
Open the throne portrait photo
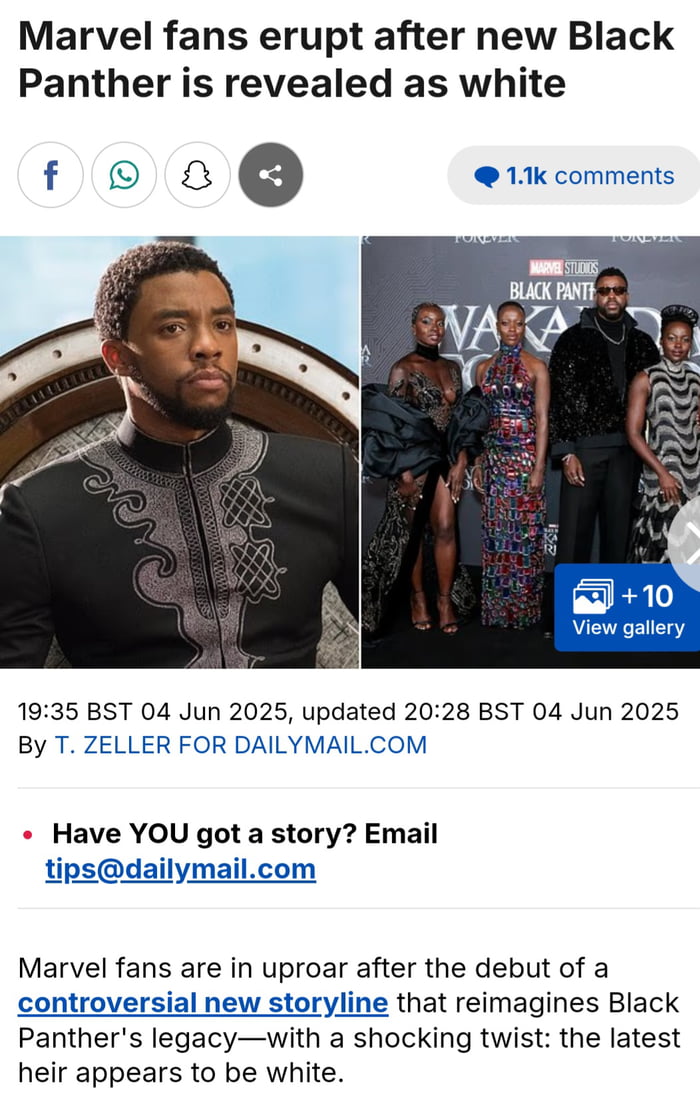click(179, 452)
